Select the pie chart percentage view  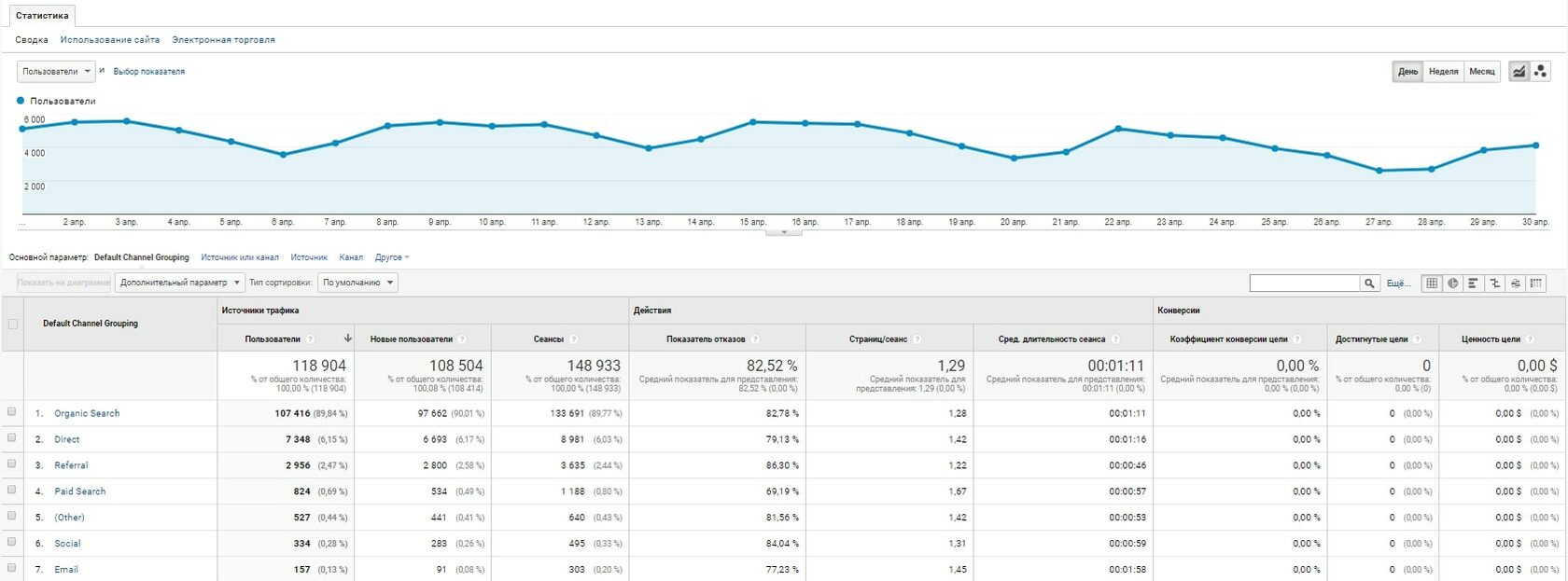(x=1452, y=283)
